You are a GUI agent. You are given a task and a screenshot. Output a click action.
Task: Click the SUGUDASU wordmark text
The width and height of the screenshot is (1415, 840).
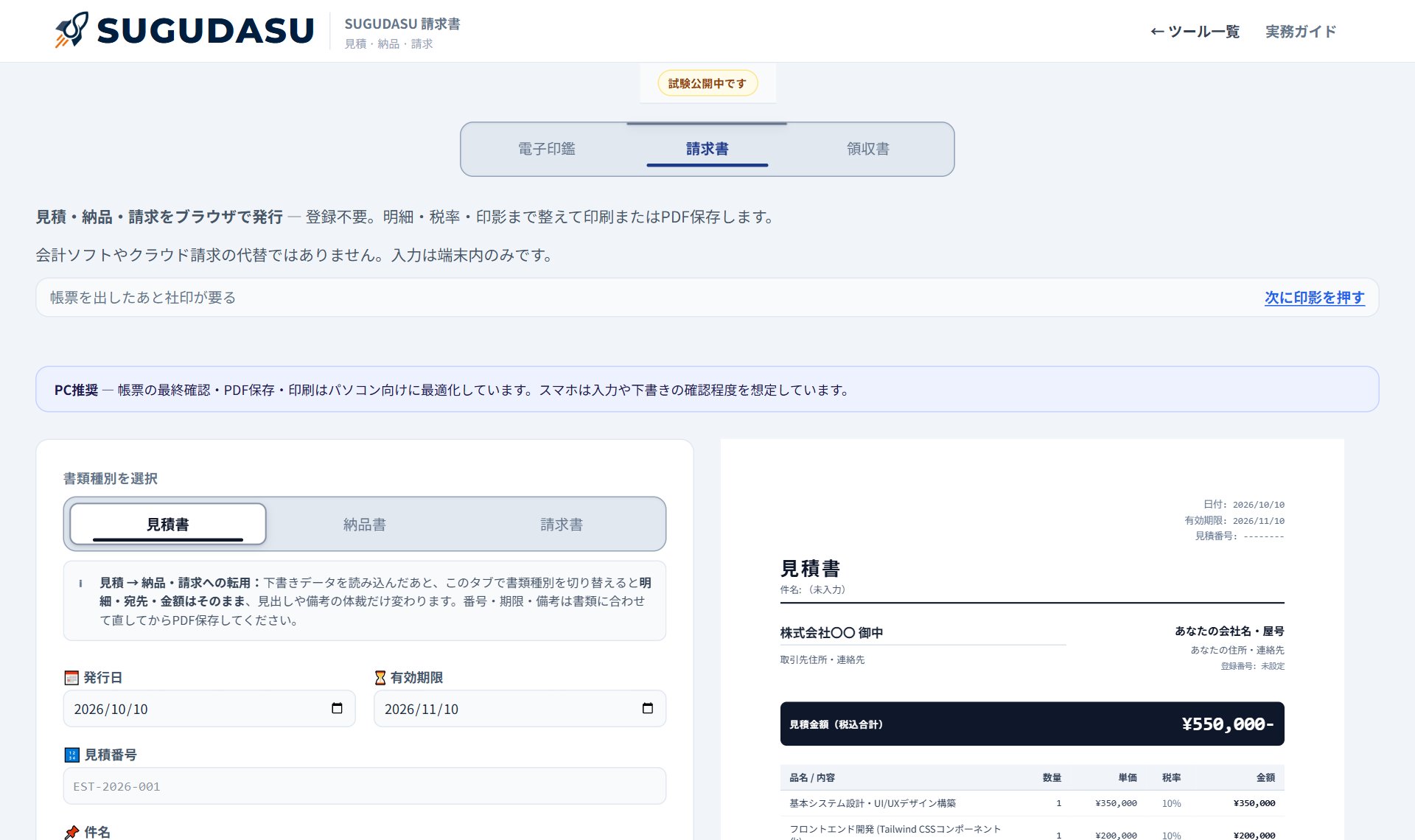pyautogui.click(x=206, y=31)
